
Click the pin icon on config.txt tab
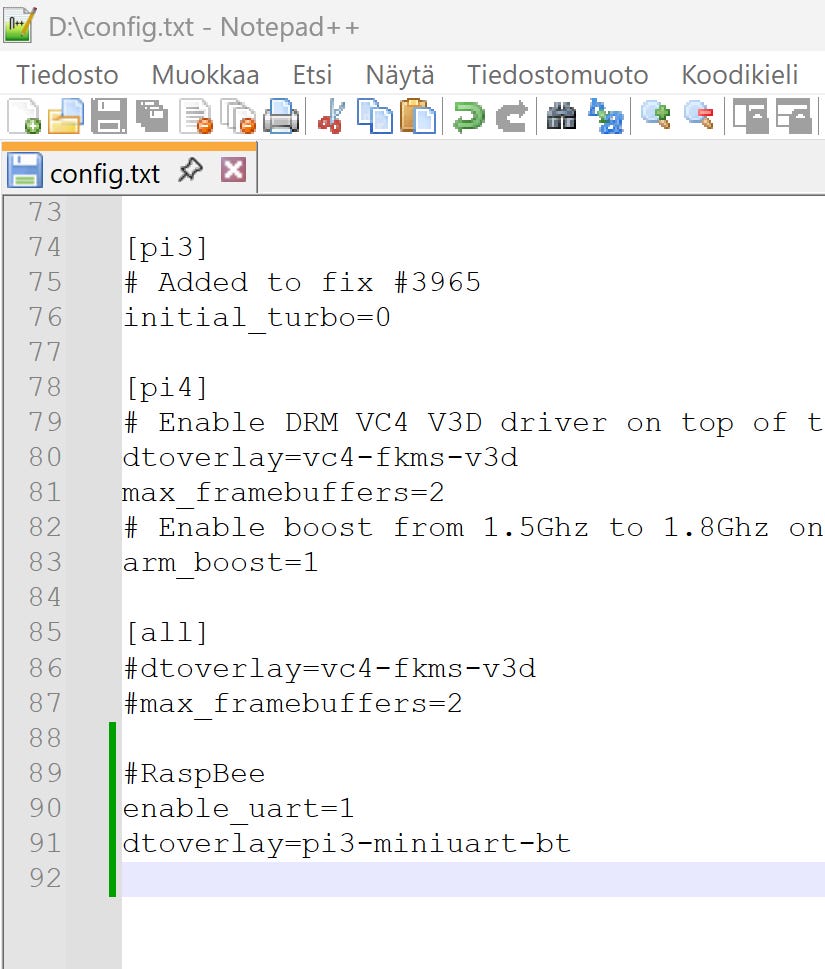(190, 171)
